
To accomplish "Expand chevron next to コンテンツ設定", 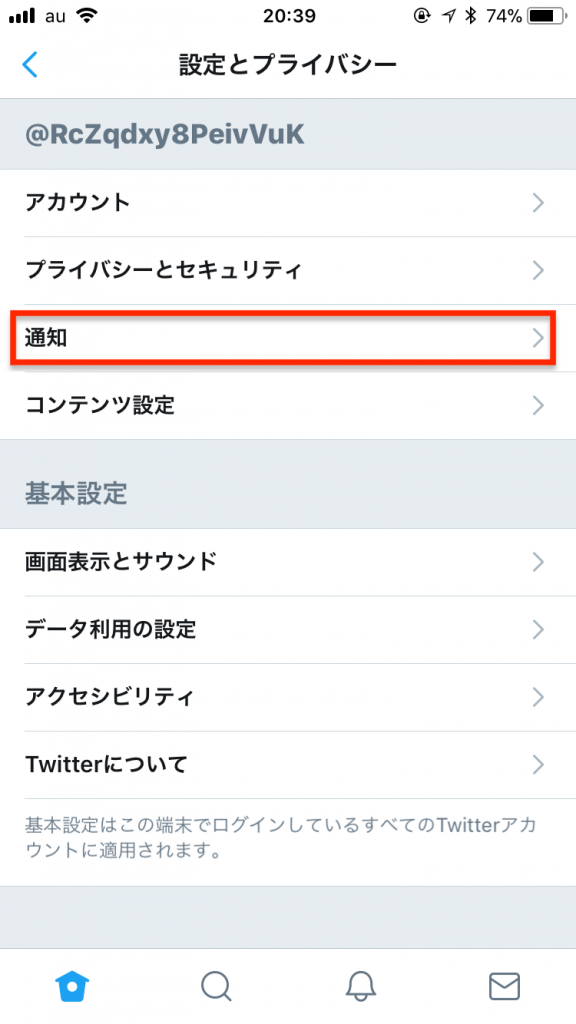I will (x=538, y=405).
